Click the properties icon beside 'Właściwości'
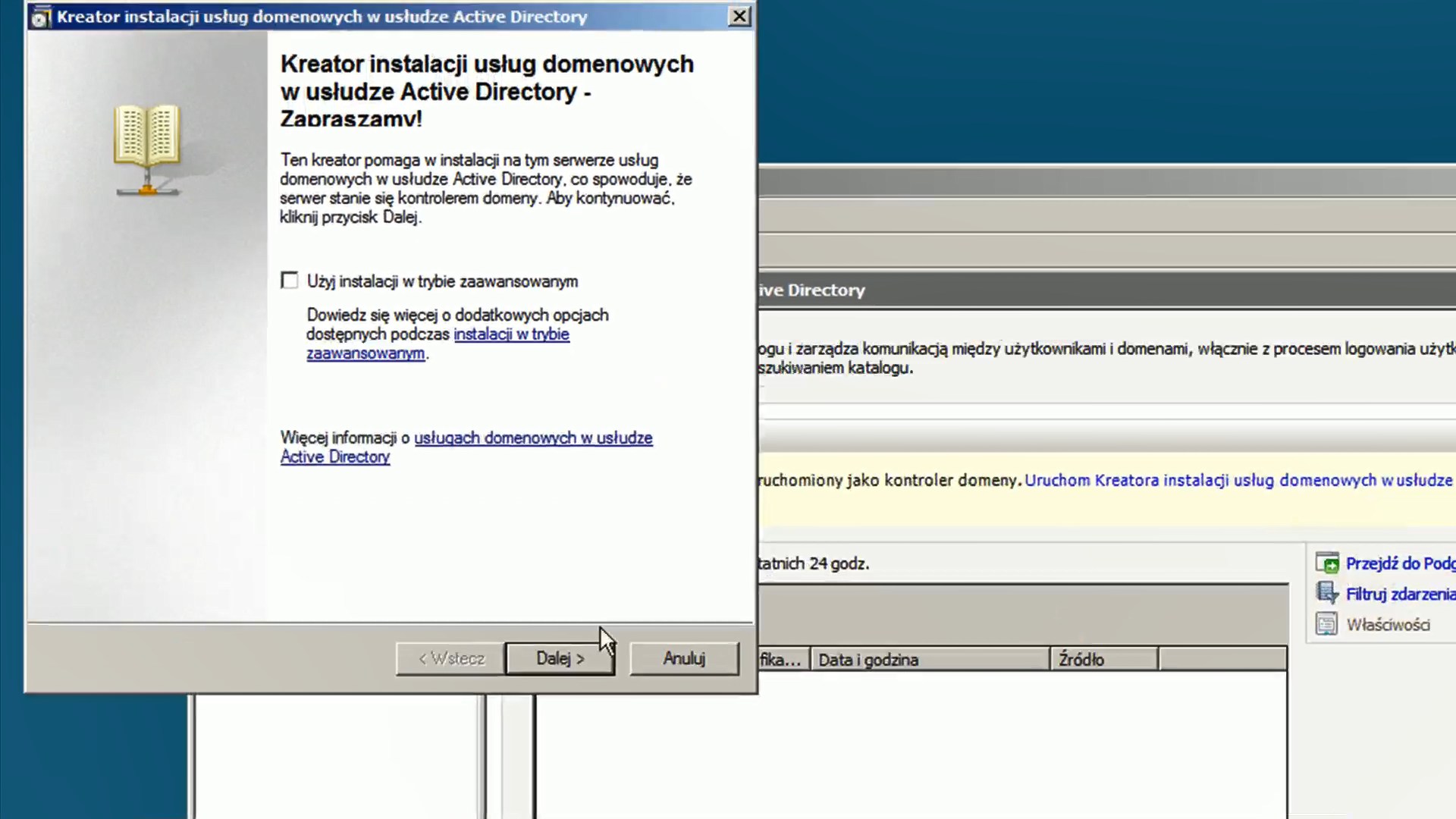The height and width of the screenshot is (819, 1456). click(x=1326, y=624)
